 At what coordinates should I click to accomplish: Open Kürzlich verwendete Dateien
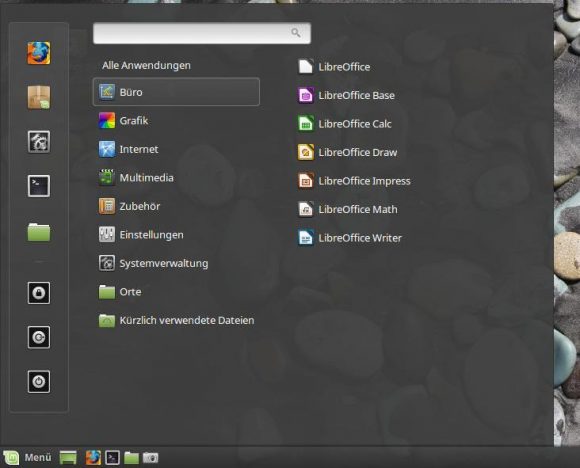coord(176,320)
